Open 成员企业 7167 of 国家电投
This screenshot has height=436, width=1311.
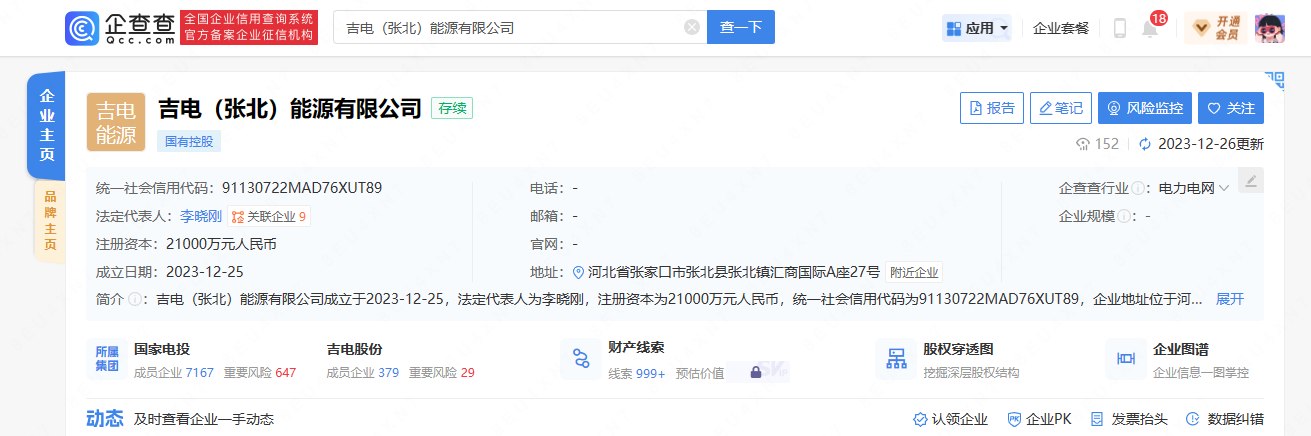tap(174, 373)
